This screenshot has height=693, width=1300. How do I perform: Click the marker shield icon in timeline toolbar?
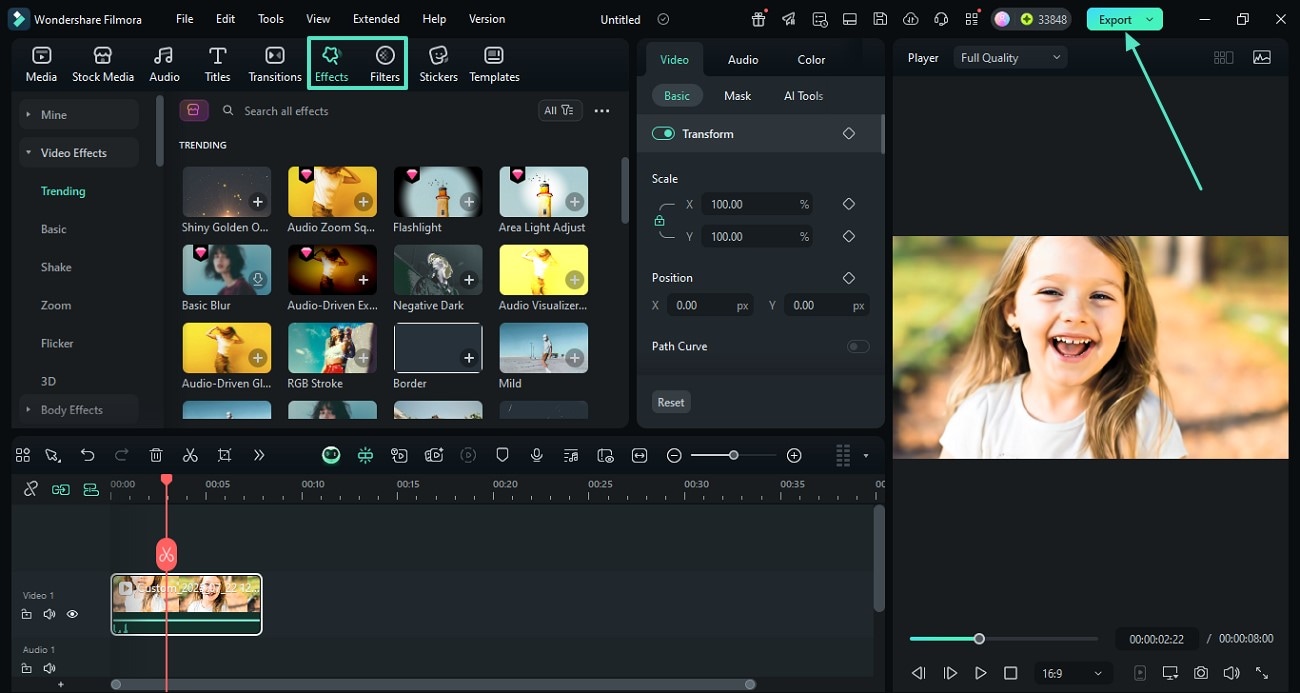[x=503, y=455]
